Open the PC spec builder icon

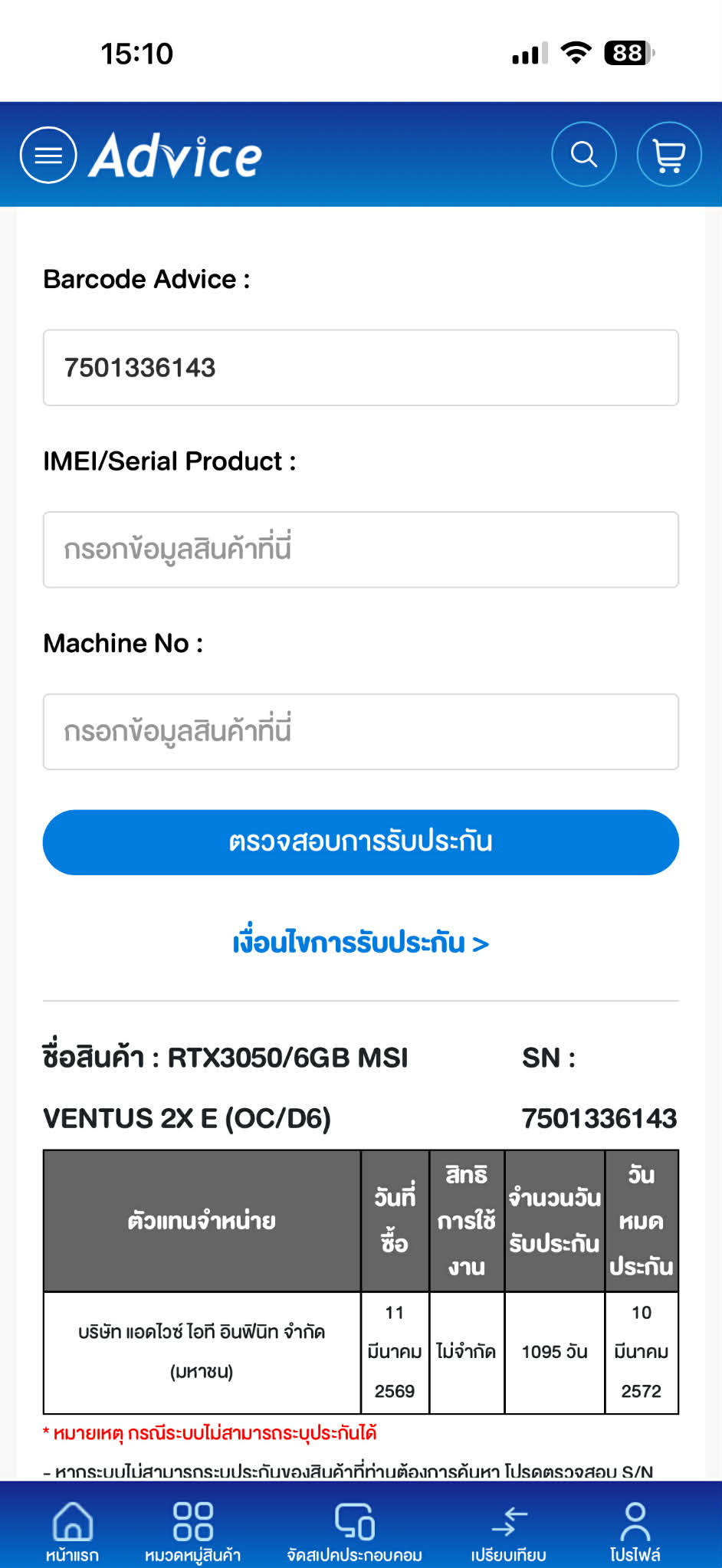click(354, 1523)
